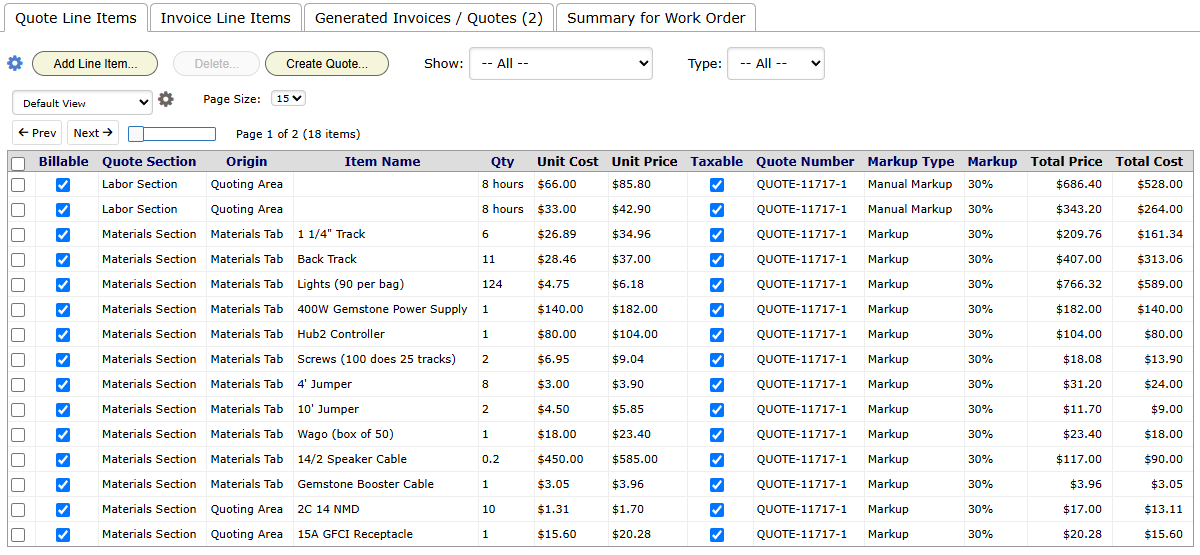
Task: Sort by the Qty column header
Action: click(x=503, y=162)
